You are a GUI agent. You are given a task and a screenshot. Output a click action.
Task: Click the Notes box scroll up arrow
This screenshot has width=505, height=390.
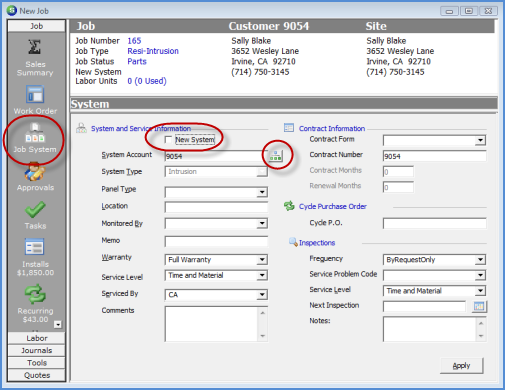coord(481,323)
